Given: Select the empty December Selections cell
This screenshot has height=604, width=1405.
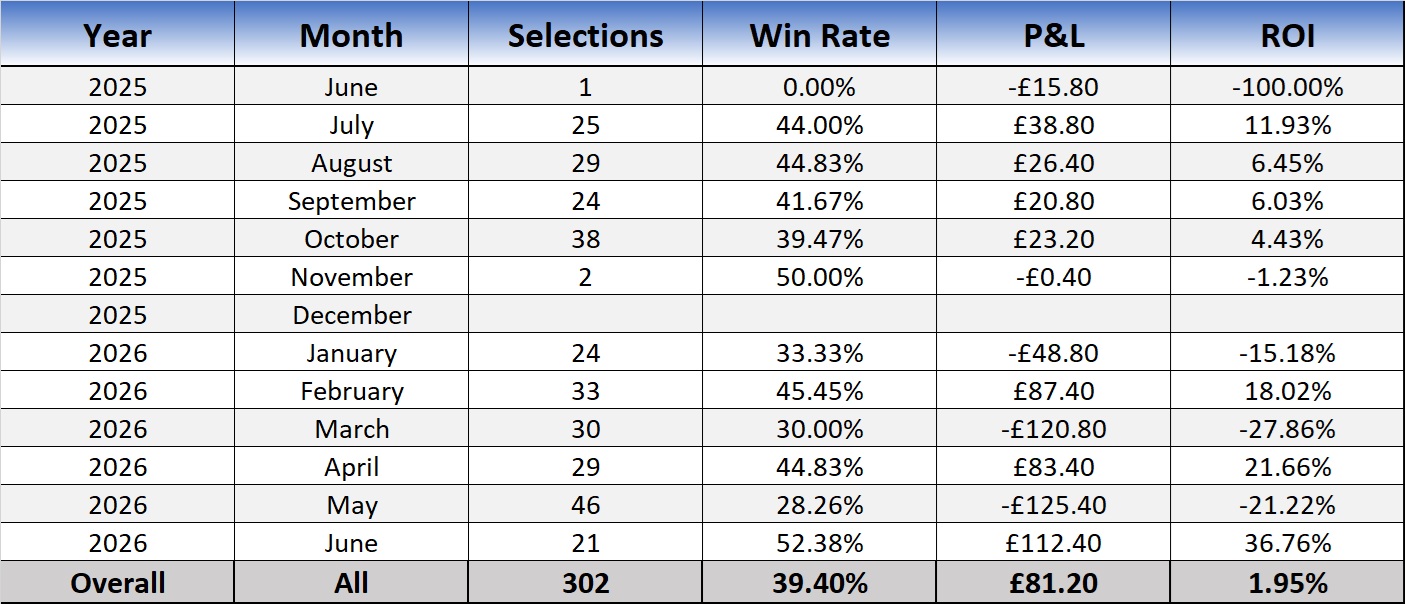Looking at the screenshot, I should click(585, 315).
